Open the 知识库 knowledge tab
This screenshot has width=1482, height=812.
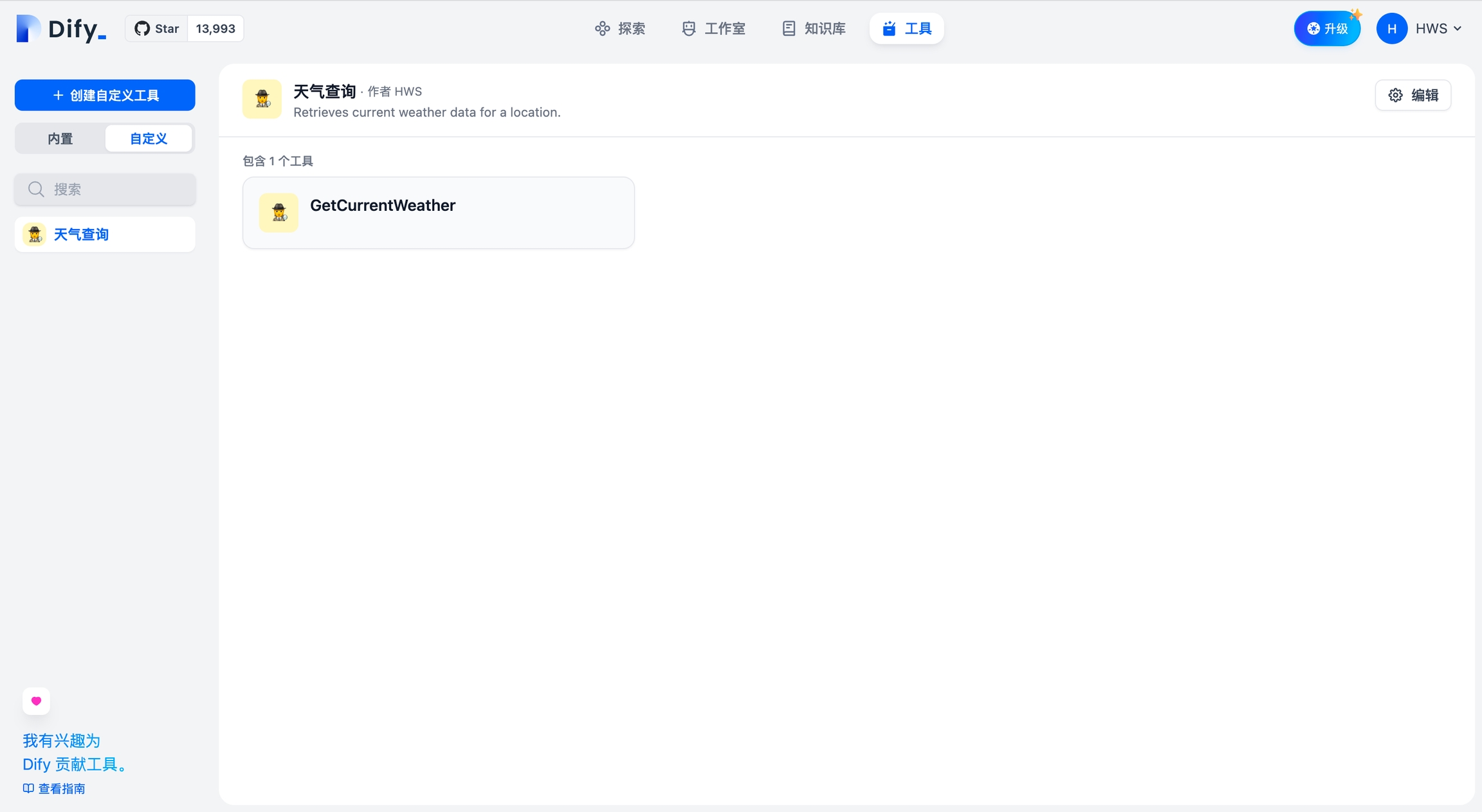pyautogui.click(x=814, y=29)
